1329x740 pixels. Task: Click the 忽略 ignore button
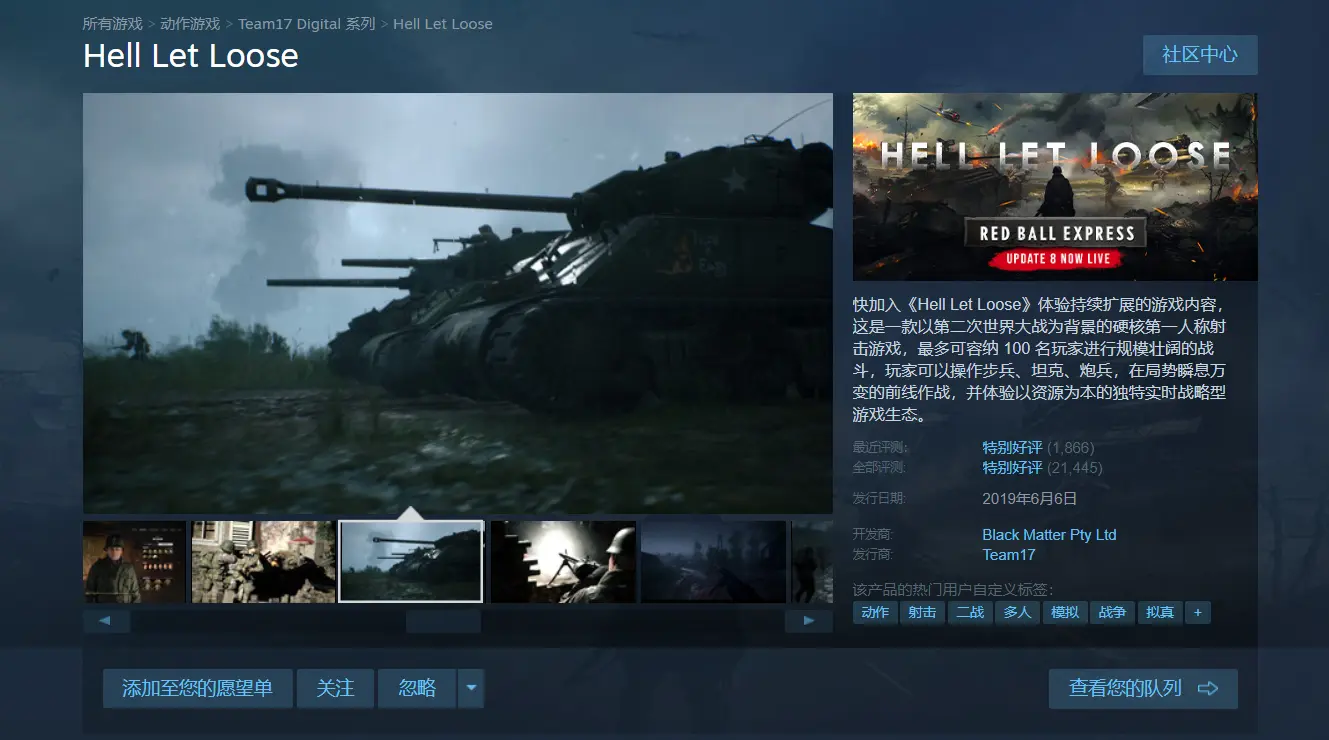(x=417, y=689)
